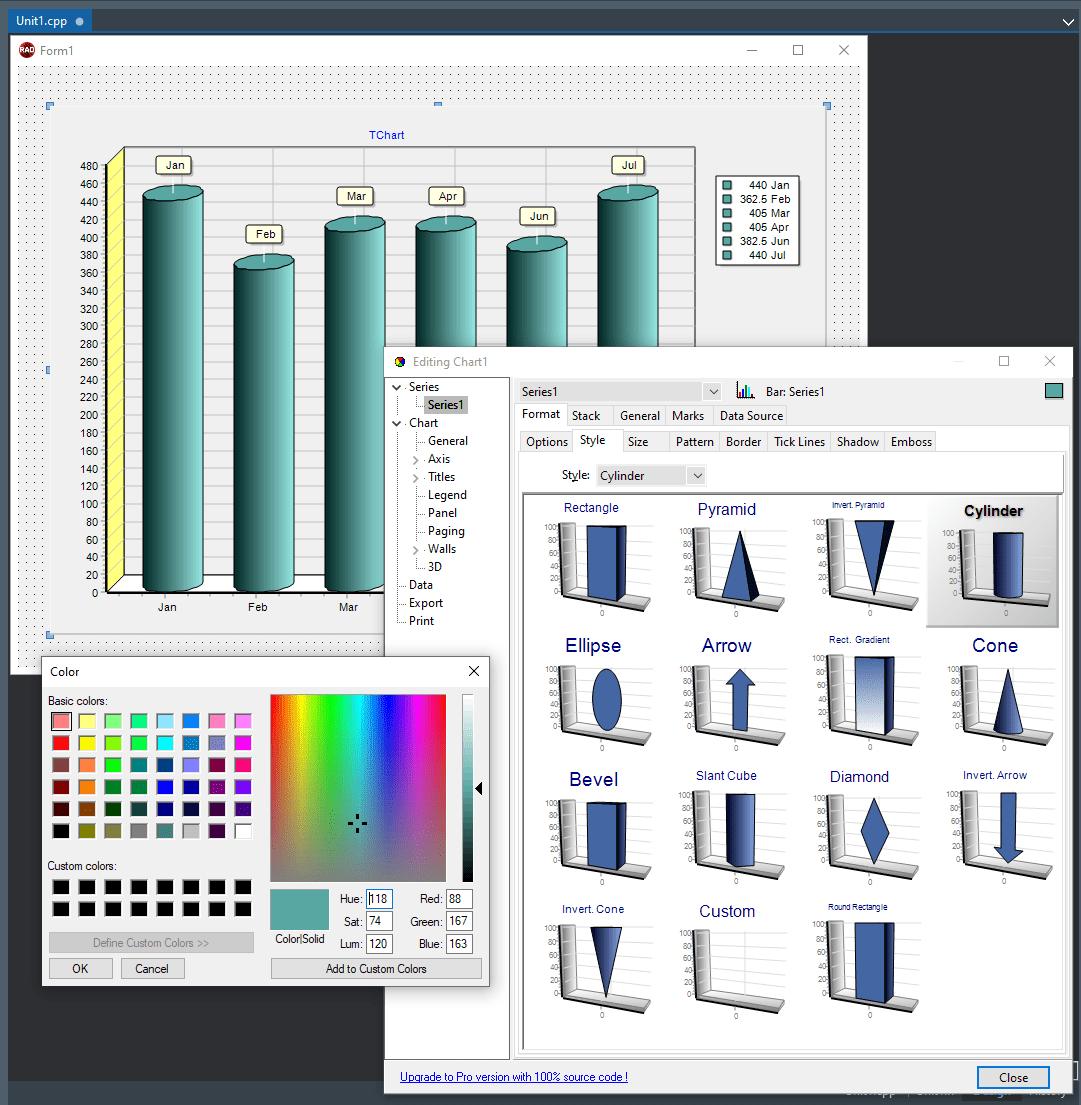1081x1105 pixels.
Task: Open the Series1 selector dropdown
Action: click(712, 391)
